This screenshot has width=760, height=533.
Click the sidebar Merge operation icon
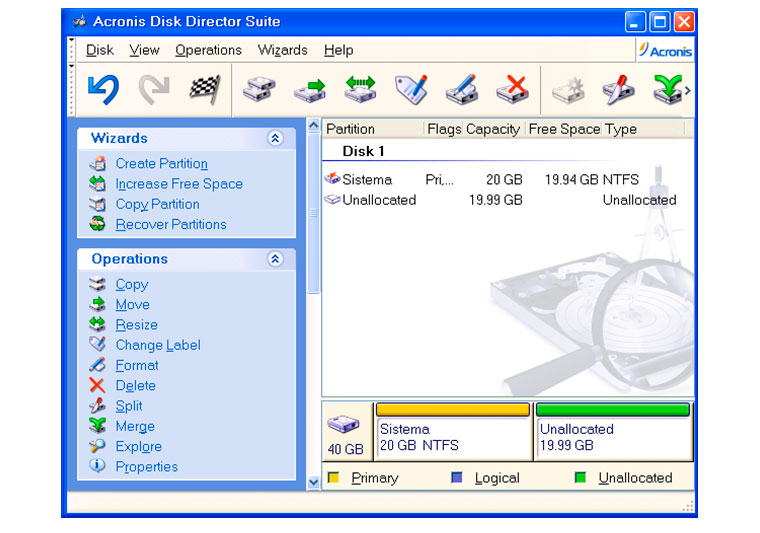(97, 425)
